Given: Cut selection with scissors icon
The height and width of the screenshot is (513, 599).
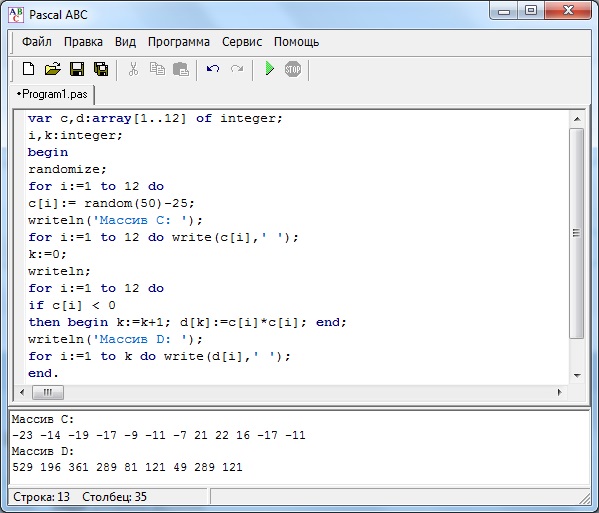Looking at the screenshot, I should pos(133,69).
